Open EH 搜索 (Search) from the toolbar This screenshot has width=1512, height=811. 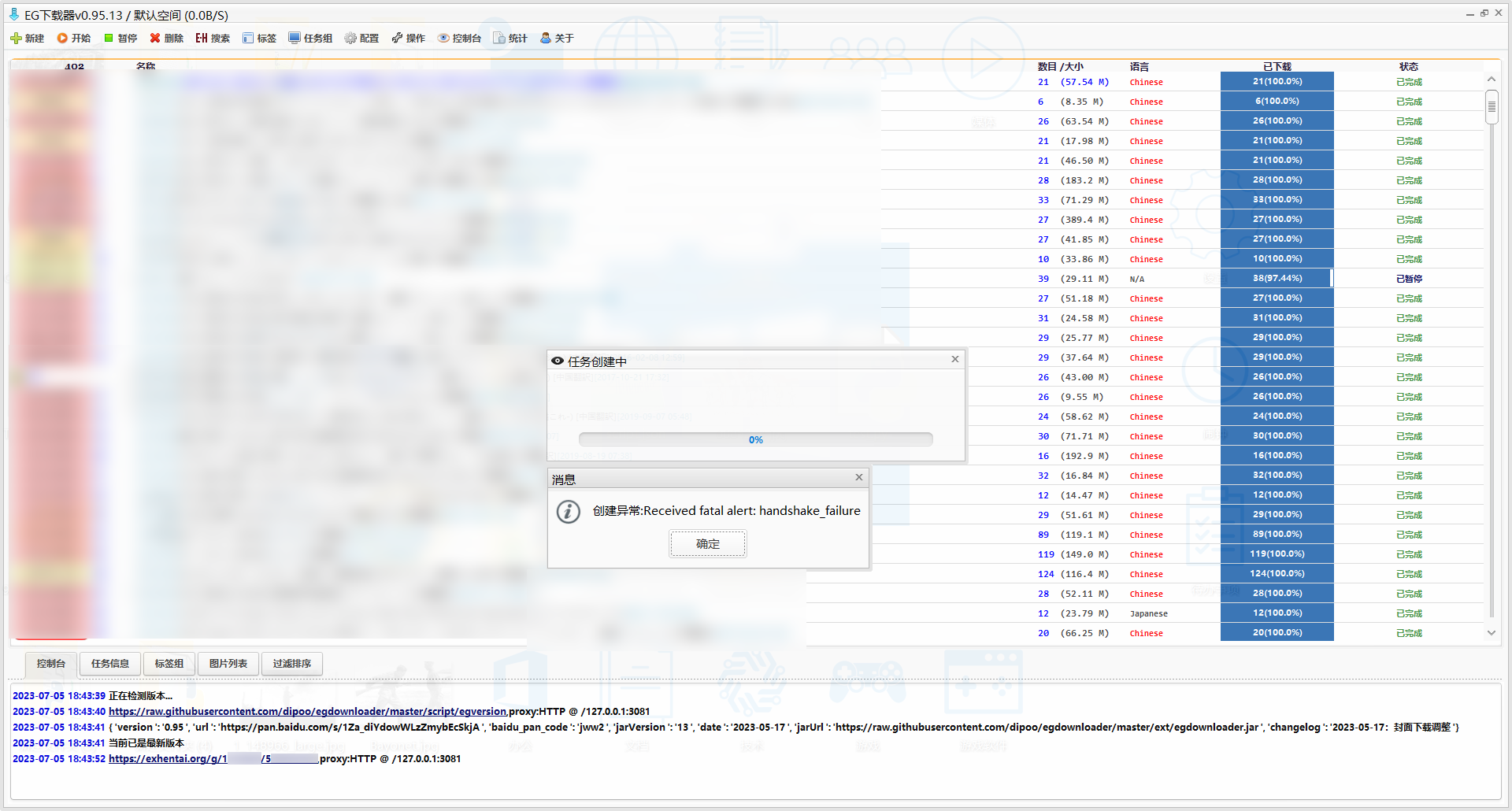[x=212, y=37]
